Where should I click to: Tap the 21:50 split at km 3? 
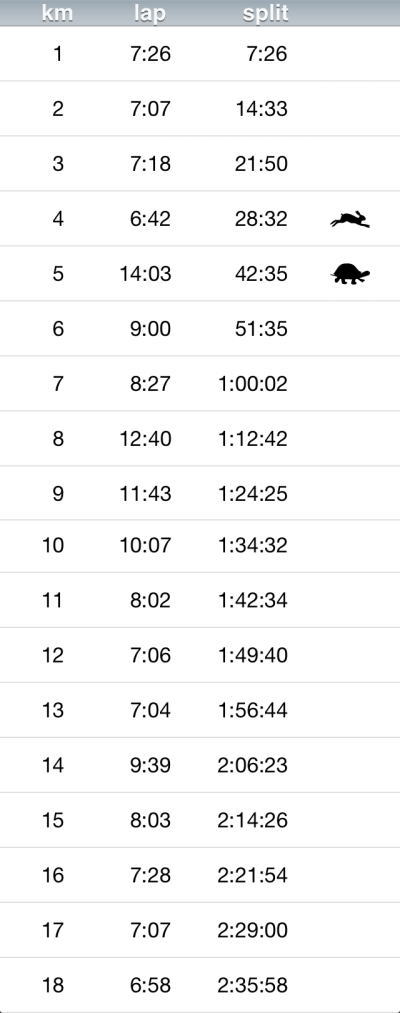click(261, 163)
